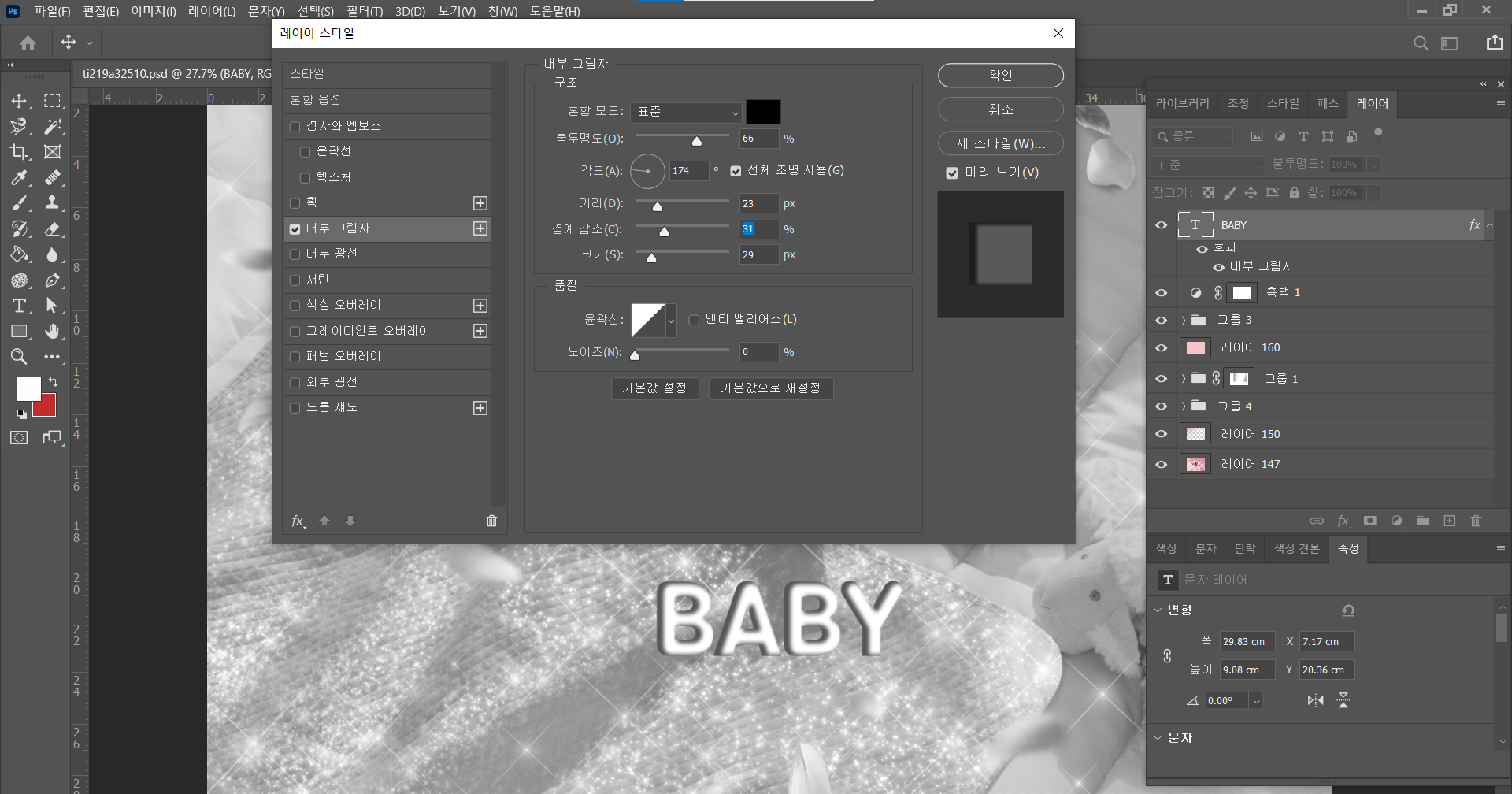1512x794 pixels.
Task: Select the Rectangular Marquee tool
Action: (x=52, y=101)
